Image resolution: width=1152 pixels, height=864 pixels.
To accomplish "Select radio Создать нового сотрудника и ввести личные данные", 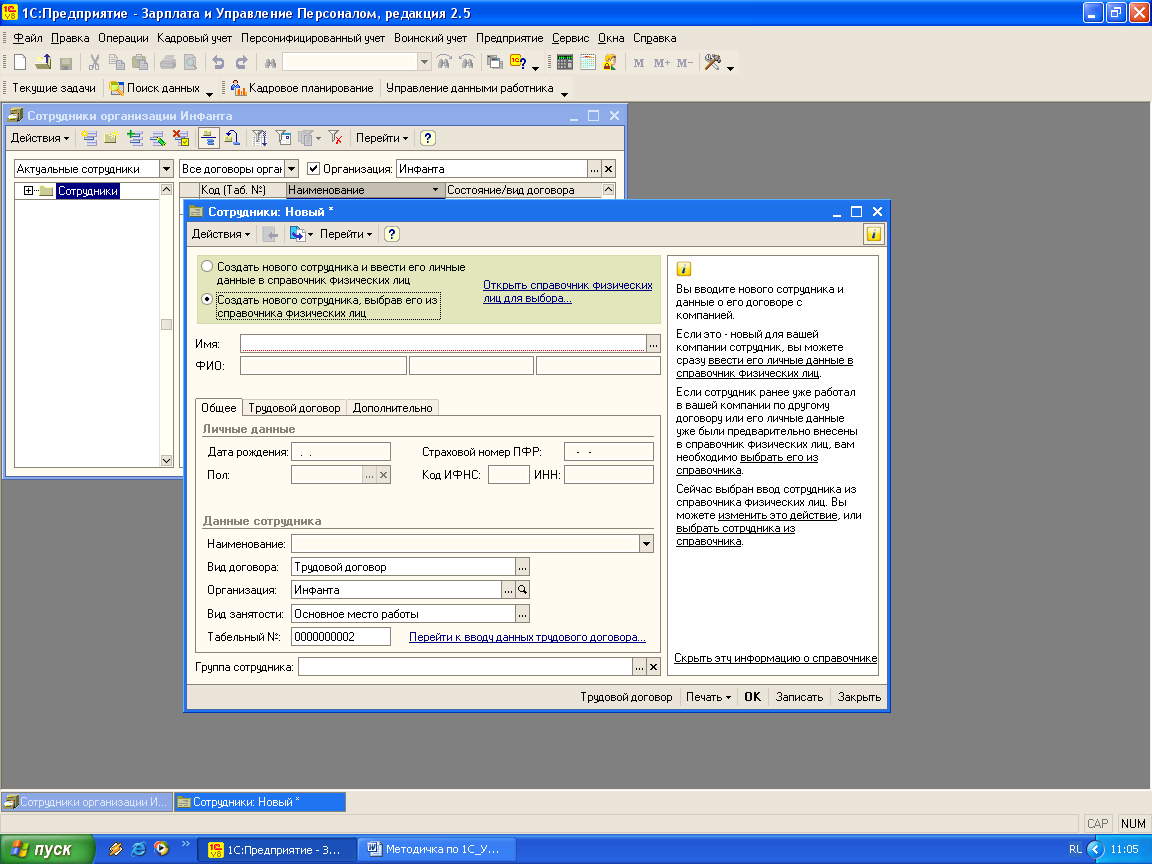I will tap(207, 267).
